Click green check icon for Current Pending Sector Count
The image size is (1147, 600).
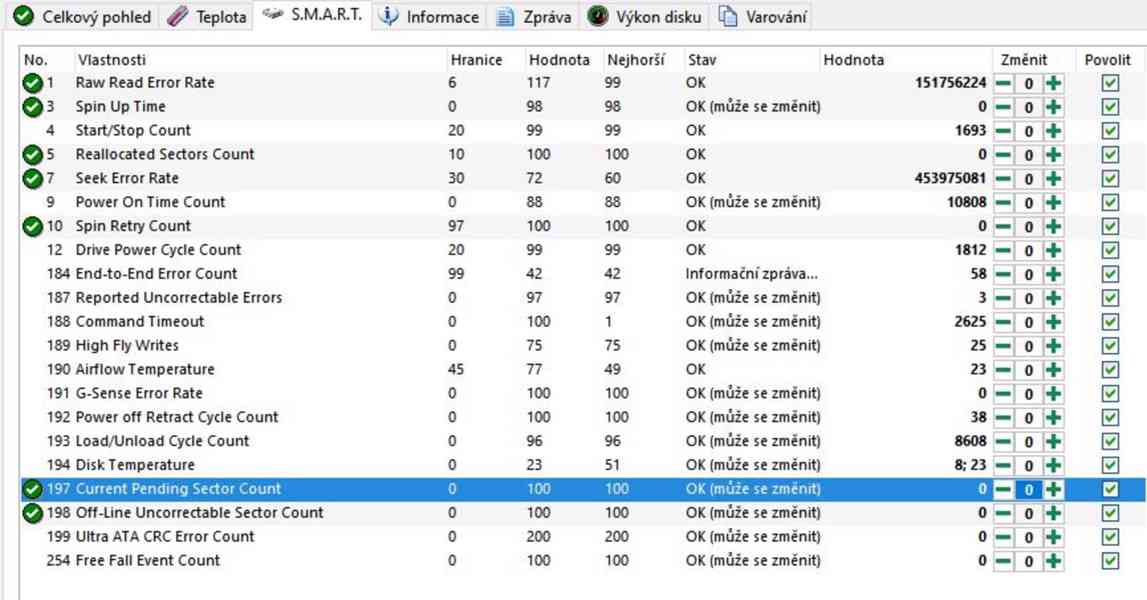point(32,490)
